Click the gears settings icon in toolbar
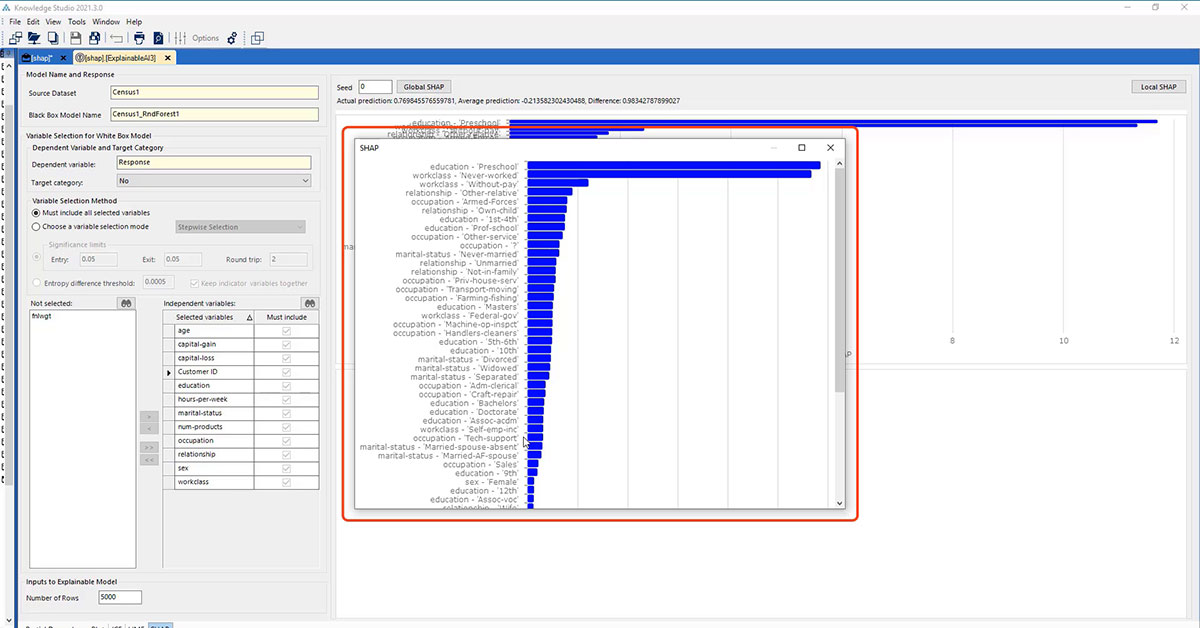Screen dimensions: 1200x628 232,38
